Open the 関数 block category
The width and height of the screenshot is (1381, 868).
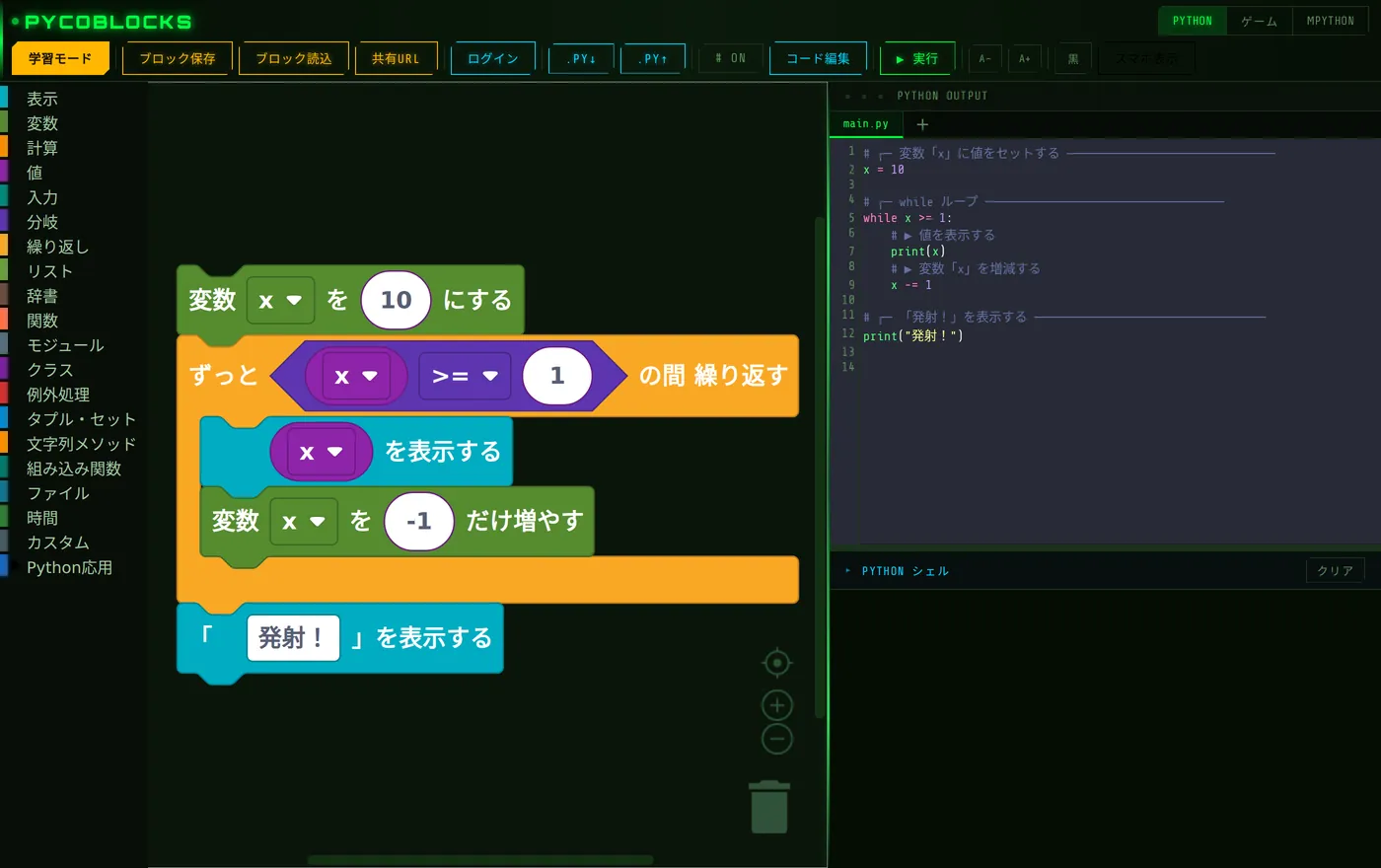(x=42, y=321)
